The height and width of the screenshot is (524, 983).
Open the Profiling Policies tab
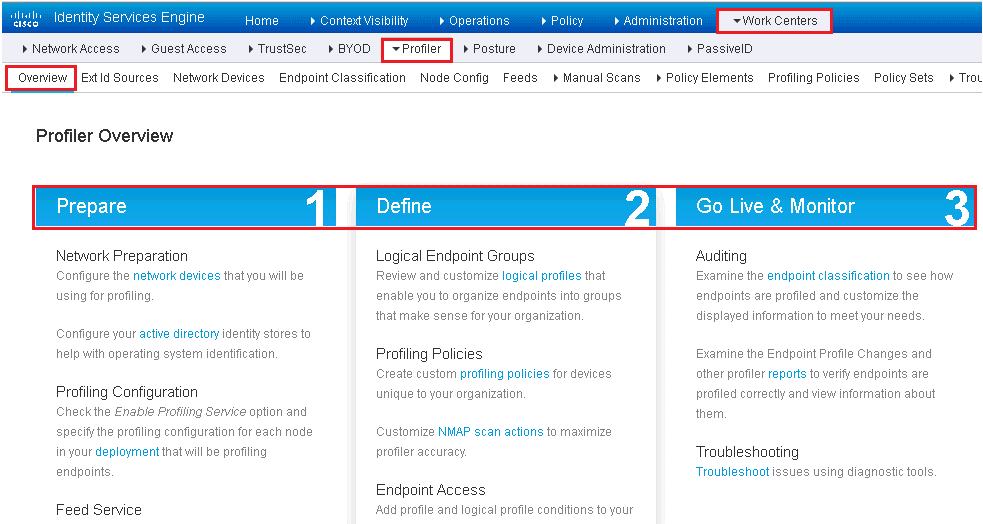click(x=814, y=78)
